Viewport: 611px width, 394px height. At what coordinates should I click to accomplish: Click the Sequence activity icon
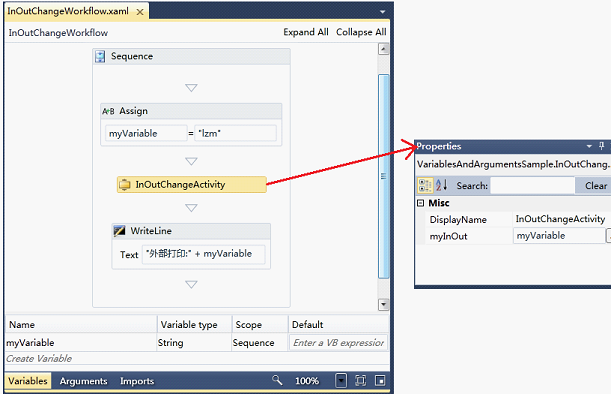[100, 57]
